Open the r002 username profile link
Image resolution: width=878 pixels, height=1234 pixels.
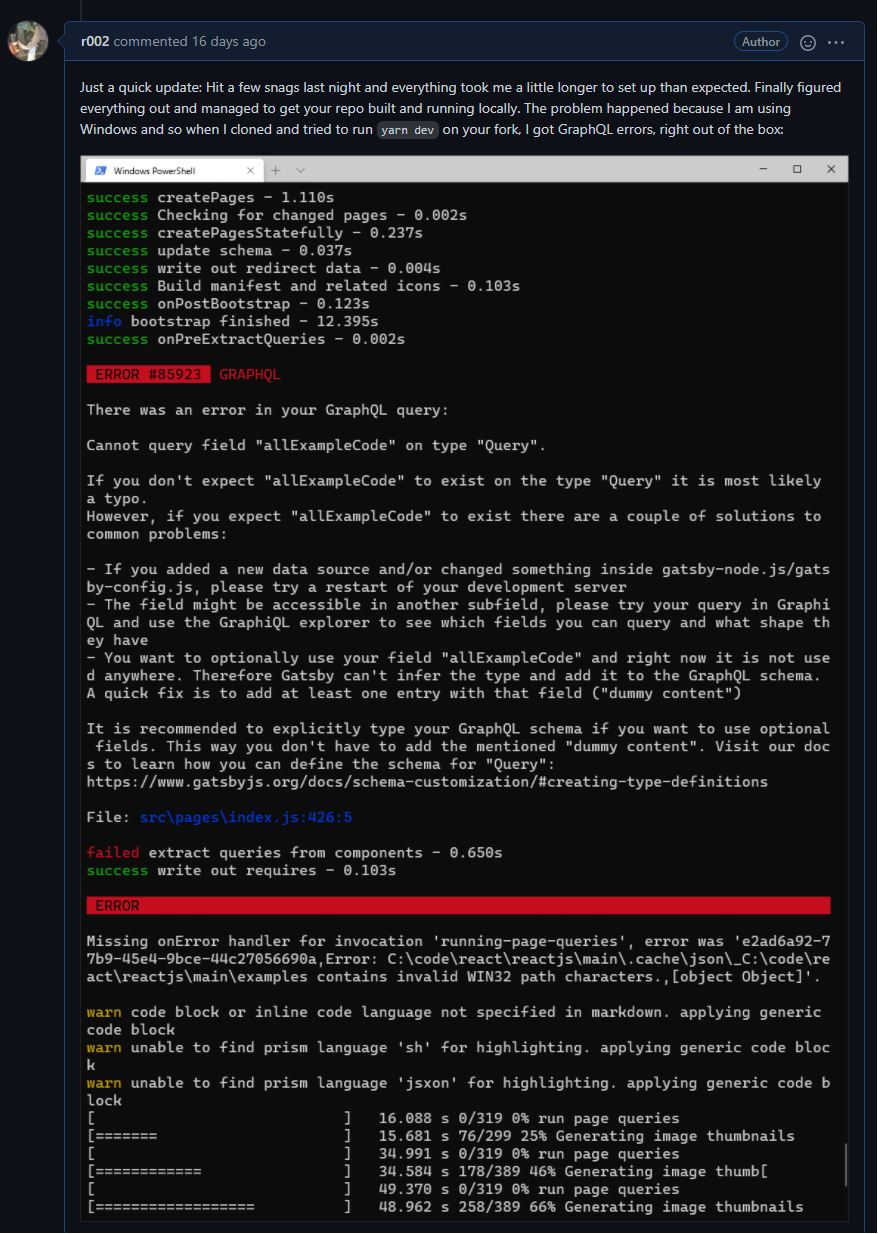click(x=95, y=42)
